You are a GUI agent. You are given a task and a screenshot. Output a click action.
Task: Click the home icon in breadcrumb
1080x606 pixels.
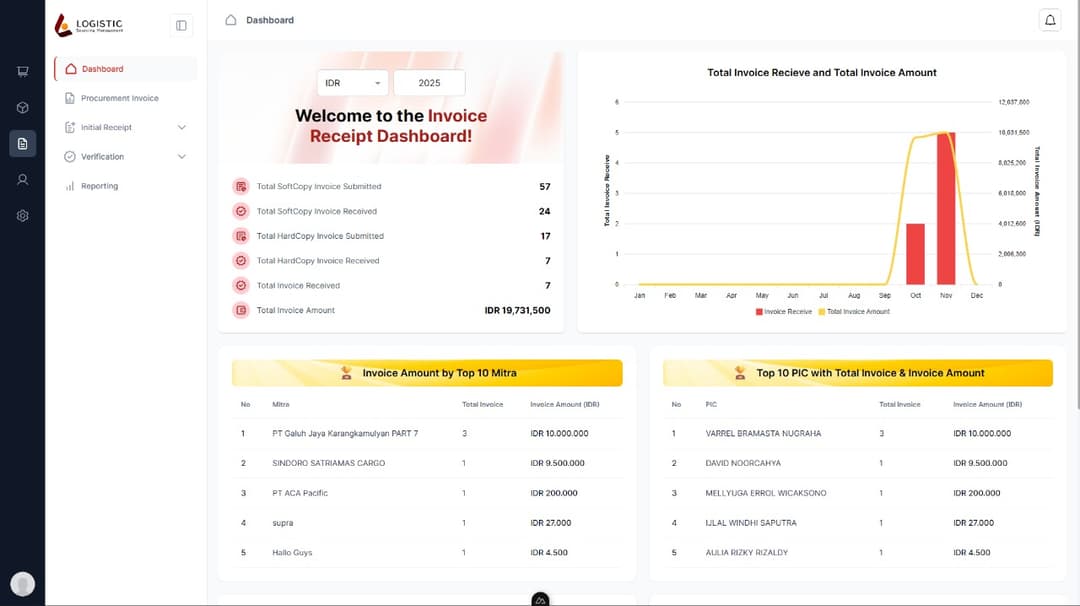pos(231,20)
